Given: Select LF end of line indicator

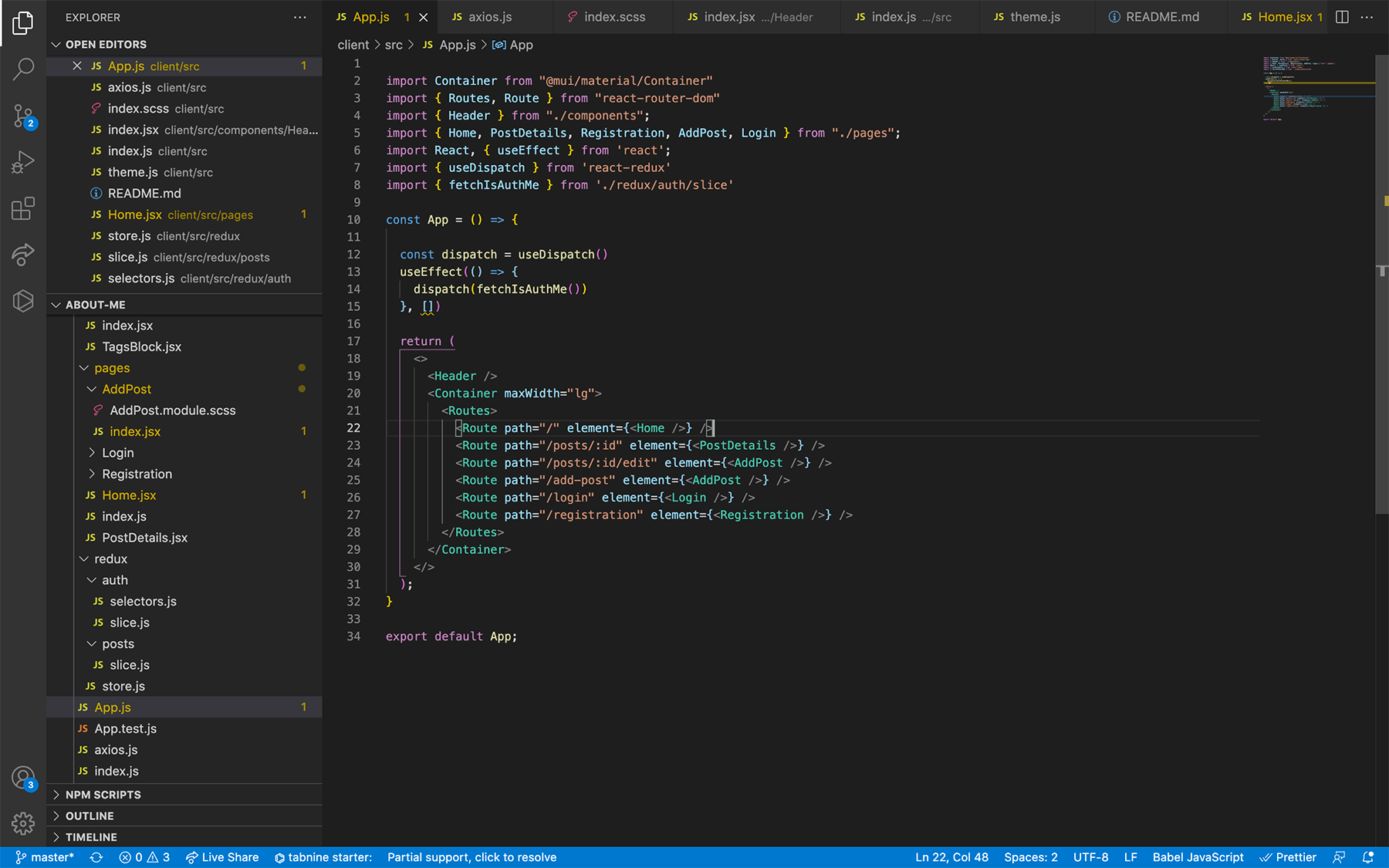Looking at the screenshot, I should (1130, 857).
